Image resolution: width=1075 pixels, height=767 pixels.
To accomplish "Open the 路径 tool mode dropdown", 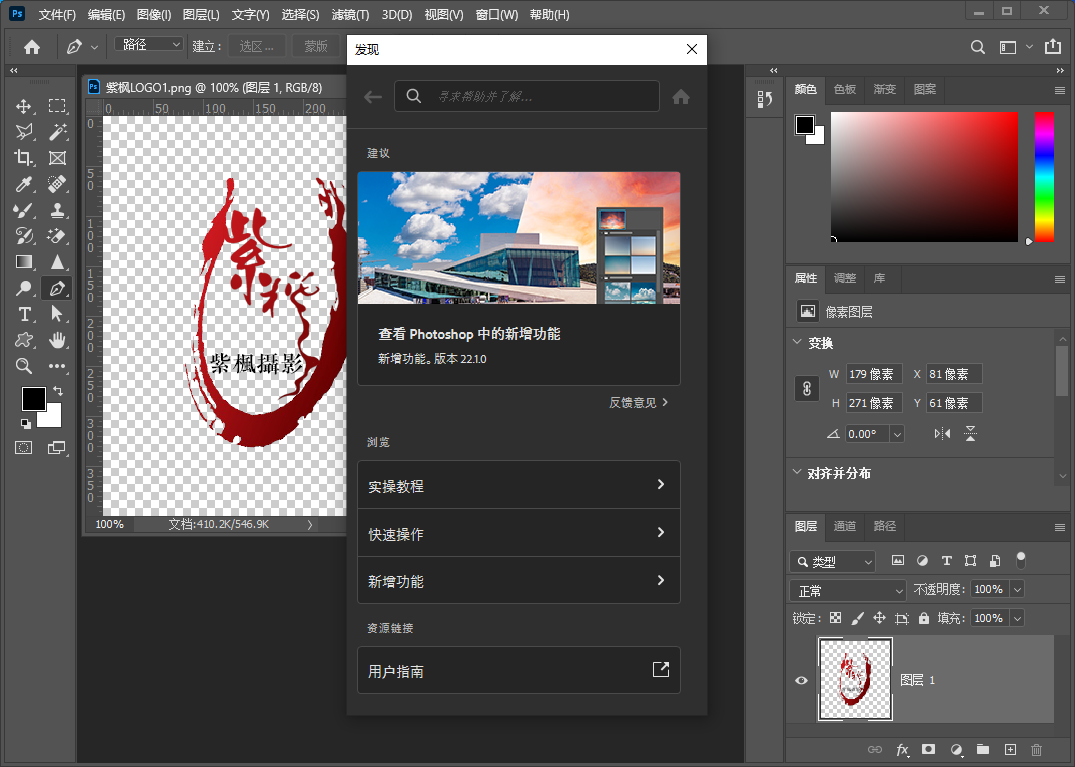I will [x=149, y=45].
